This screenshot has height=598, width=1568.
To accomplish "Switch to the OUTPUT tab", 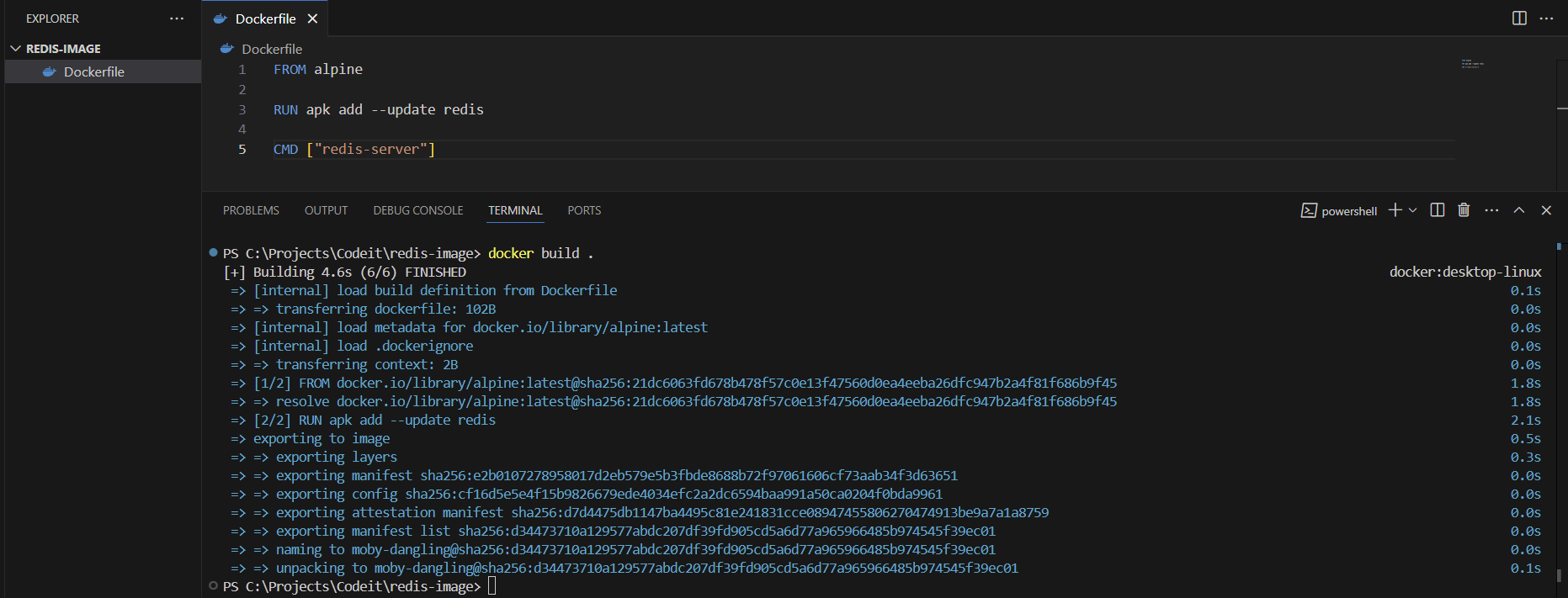I will [x=326, y=210].
